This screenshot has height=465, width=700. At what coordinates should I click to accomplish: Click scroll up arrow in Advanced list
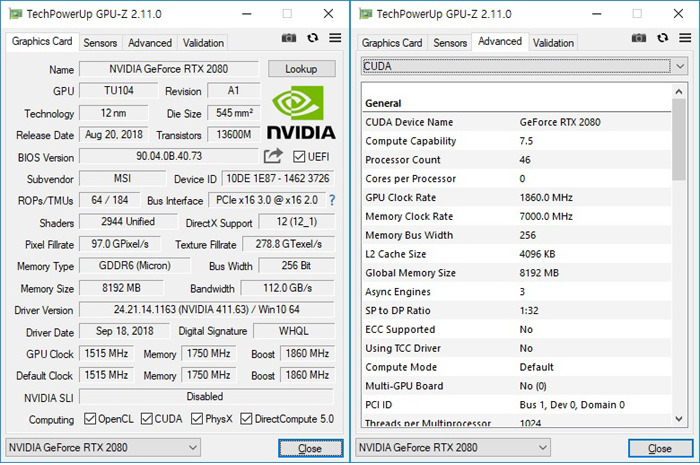click(679, 91)
